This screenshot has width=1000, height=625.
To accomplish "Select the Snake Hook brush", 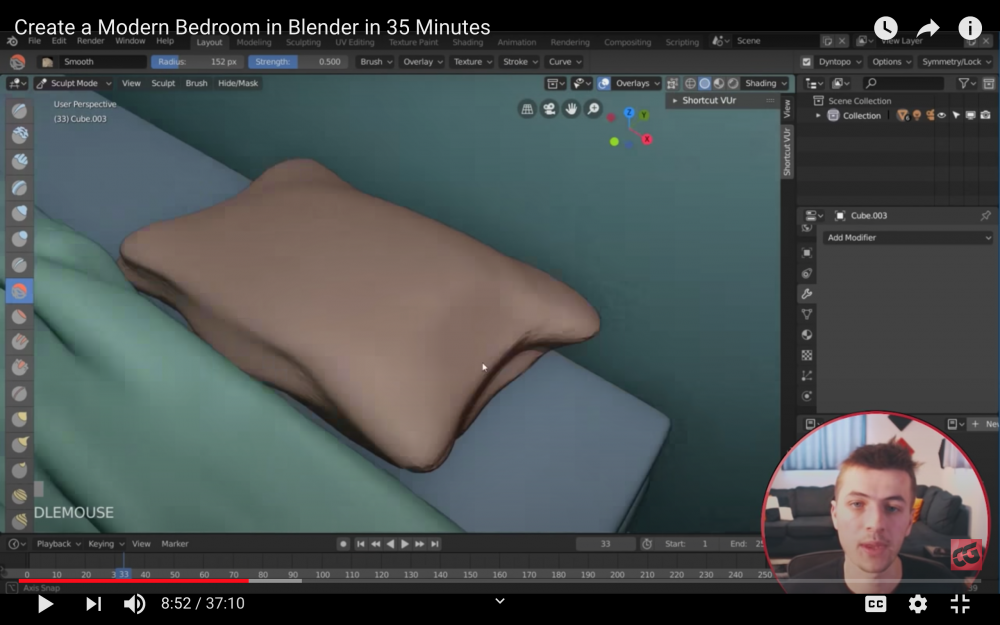I will click(x=20, y=445).
